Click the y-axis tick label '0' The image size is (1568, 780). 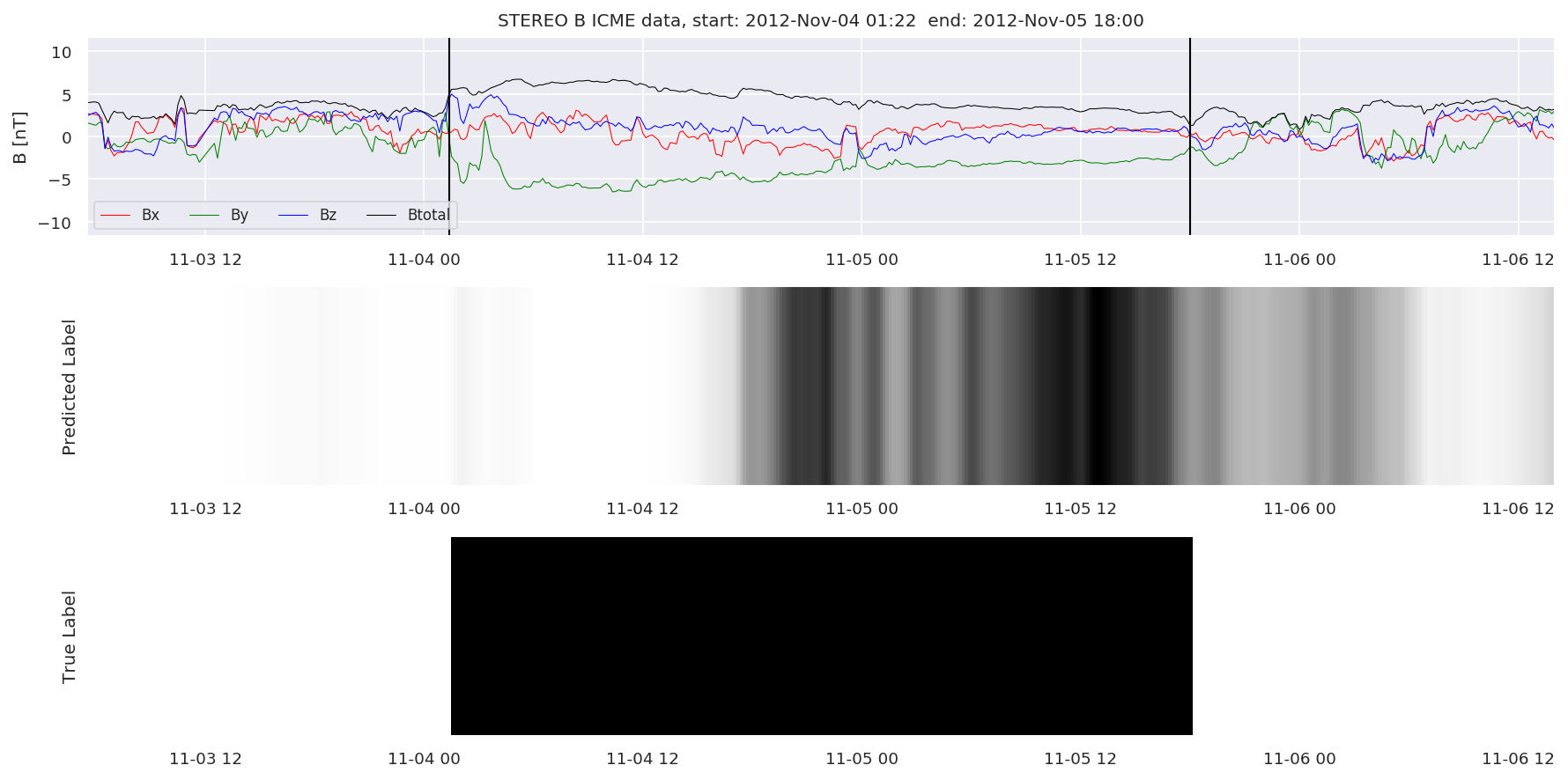click(67, 138)
